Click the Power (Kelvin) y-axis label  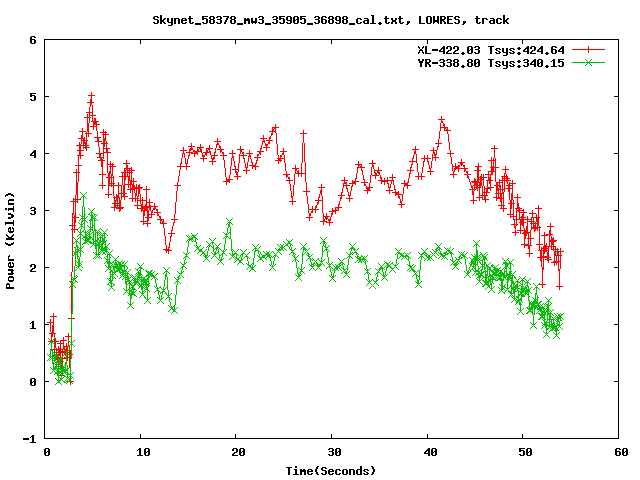click(10, 241)
